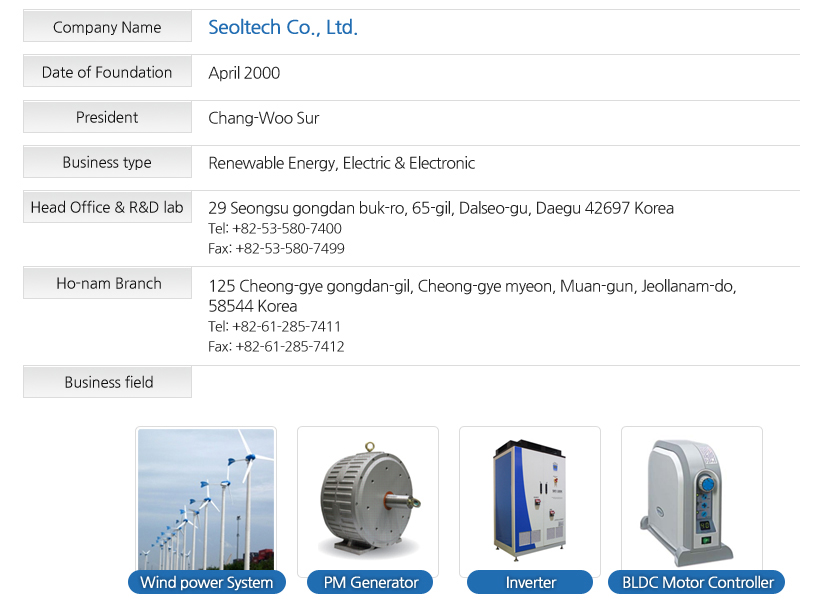Click the Business type header cell
This screenshot has height=607, width=830.
(107, 162)
